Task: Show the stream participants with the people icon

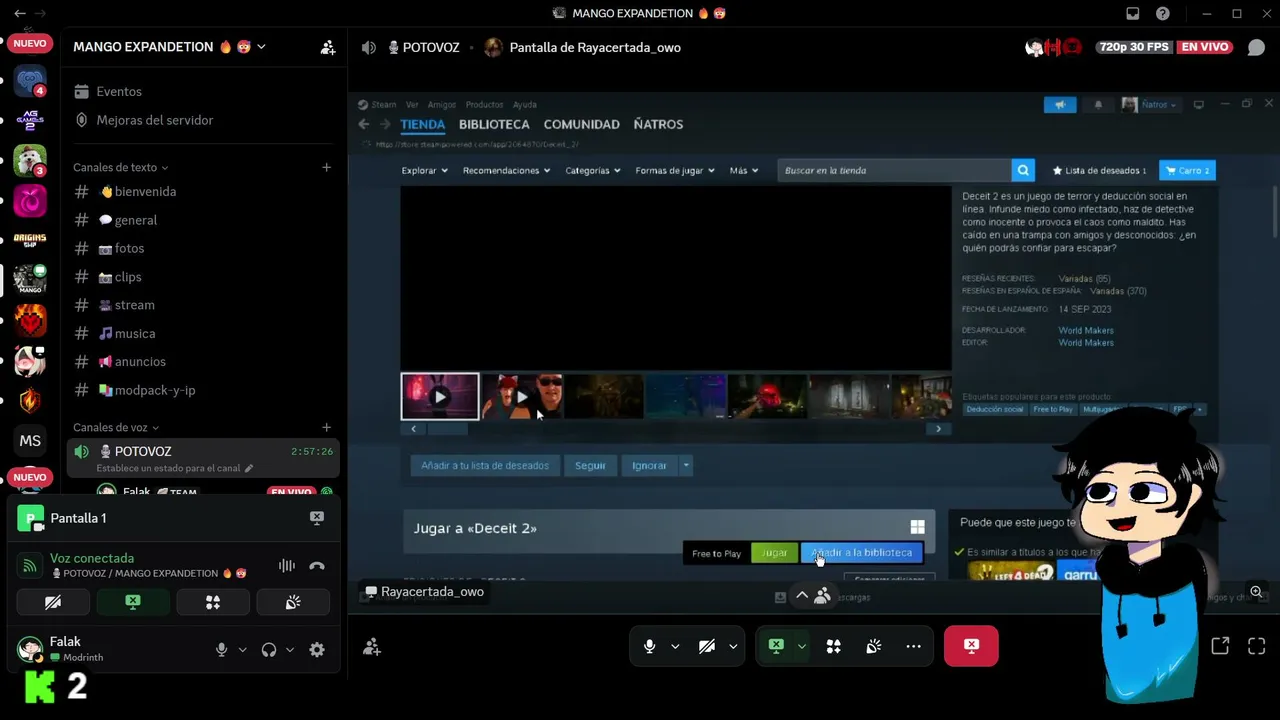Action: (822, 596)
